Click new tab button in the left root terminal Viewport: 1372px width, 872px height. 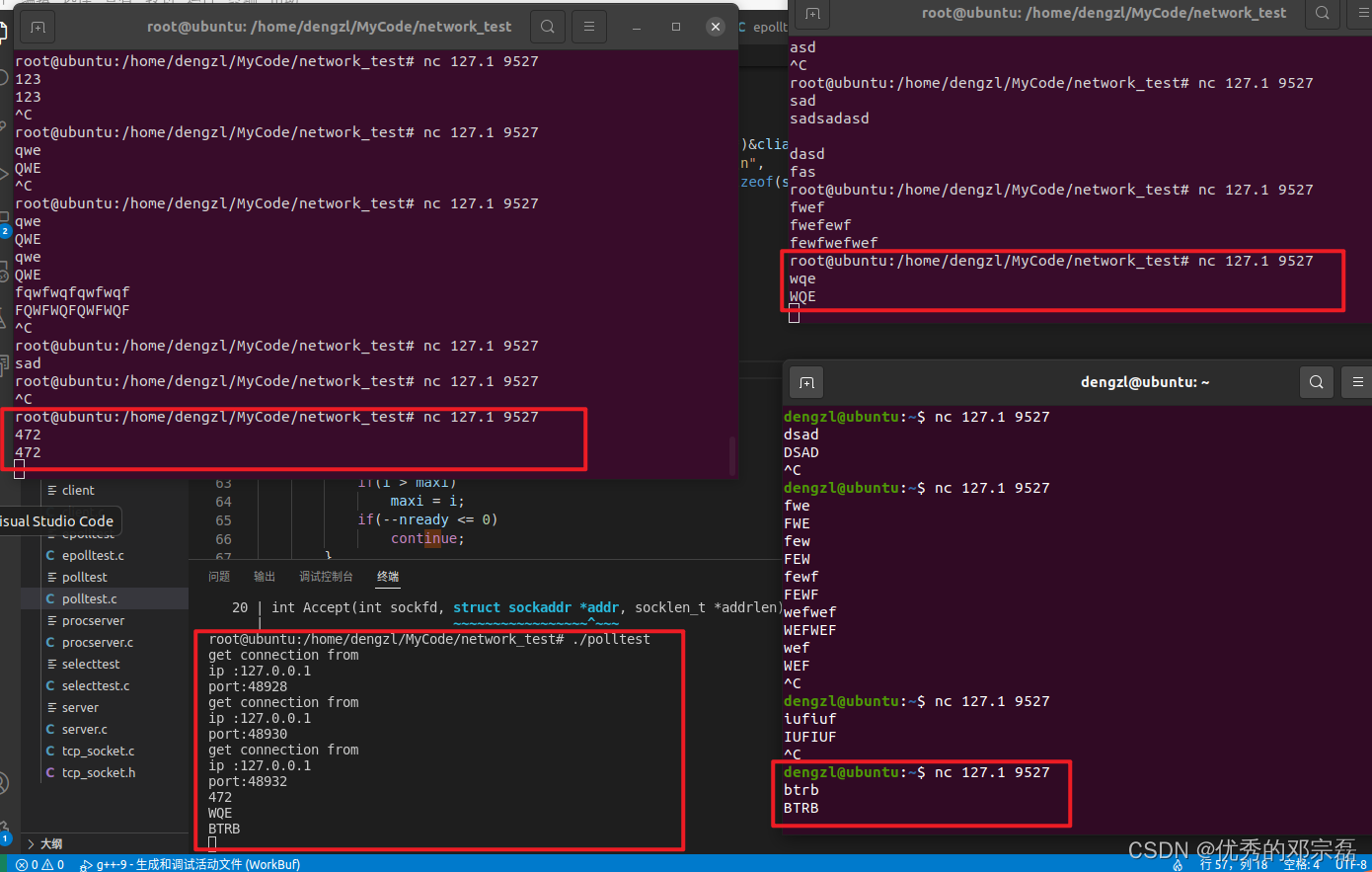[38, 27]
